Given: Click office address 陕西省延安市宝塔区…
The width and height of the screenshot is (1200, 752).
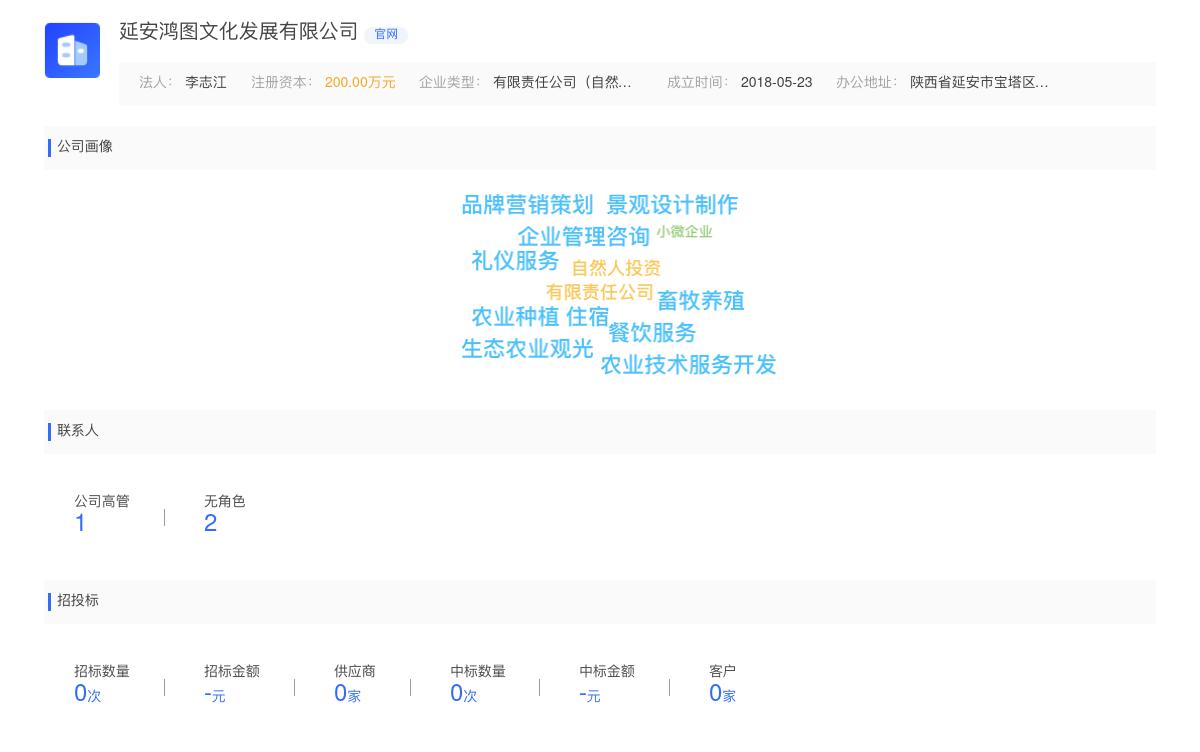Looking at the screenshot, I should coord(979,83).
